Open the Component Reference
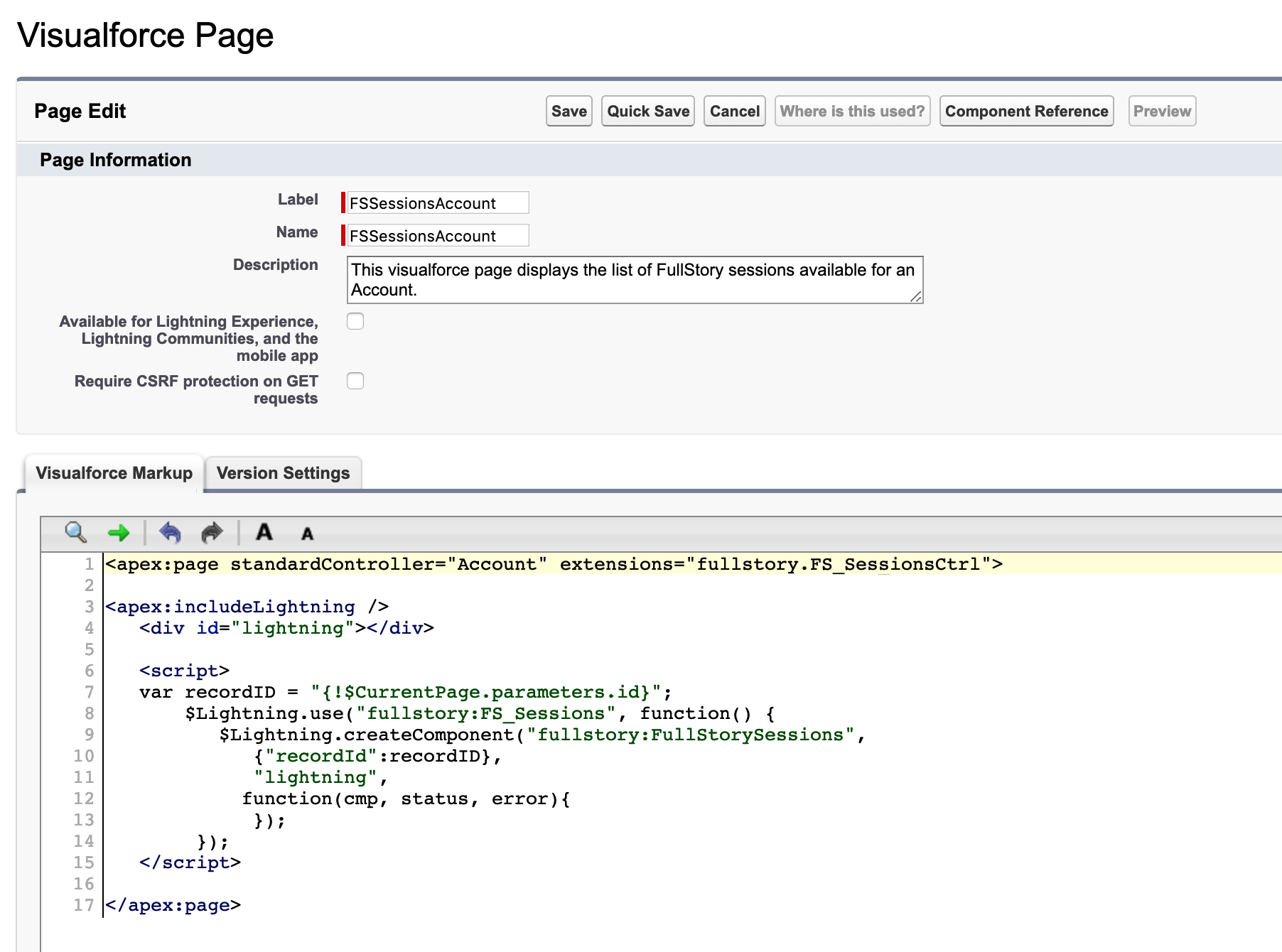1282x952 pixels. click(1027, 111)
